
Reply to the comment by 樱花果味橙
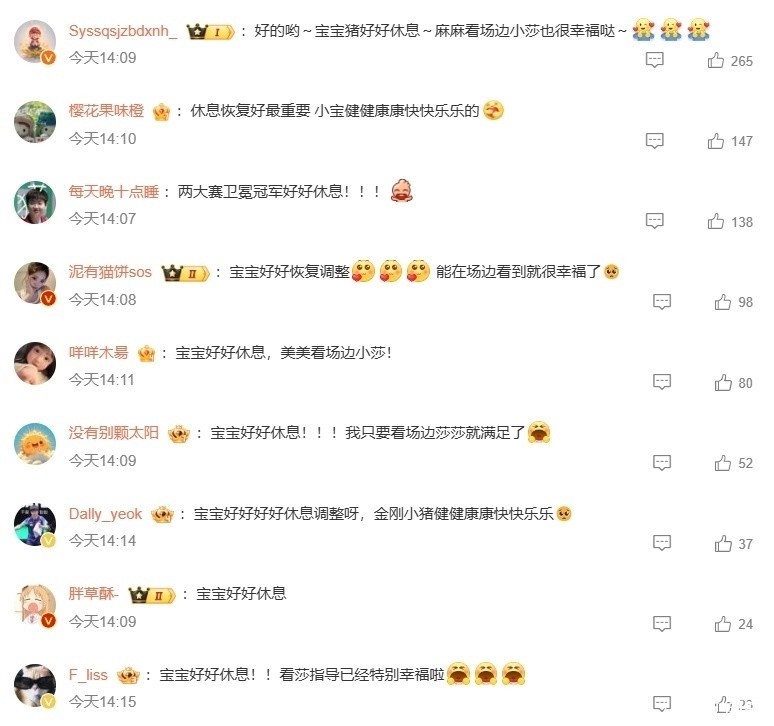[655, 141]
